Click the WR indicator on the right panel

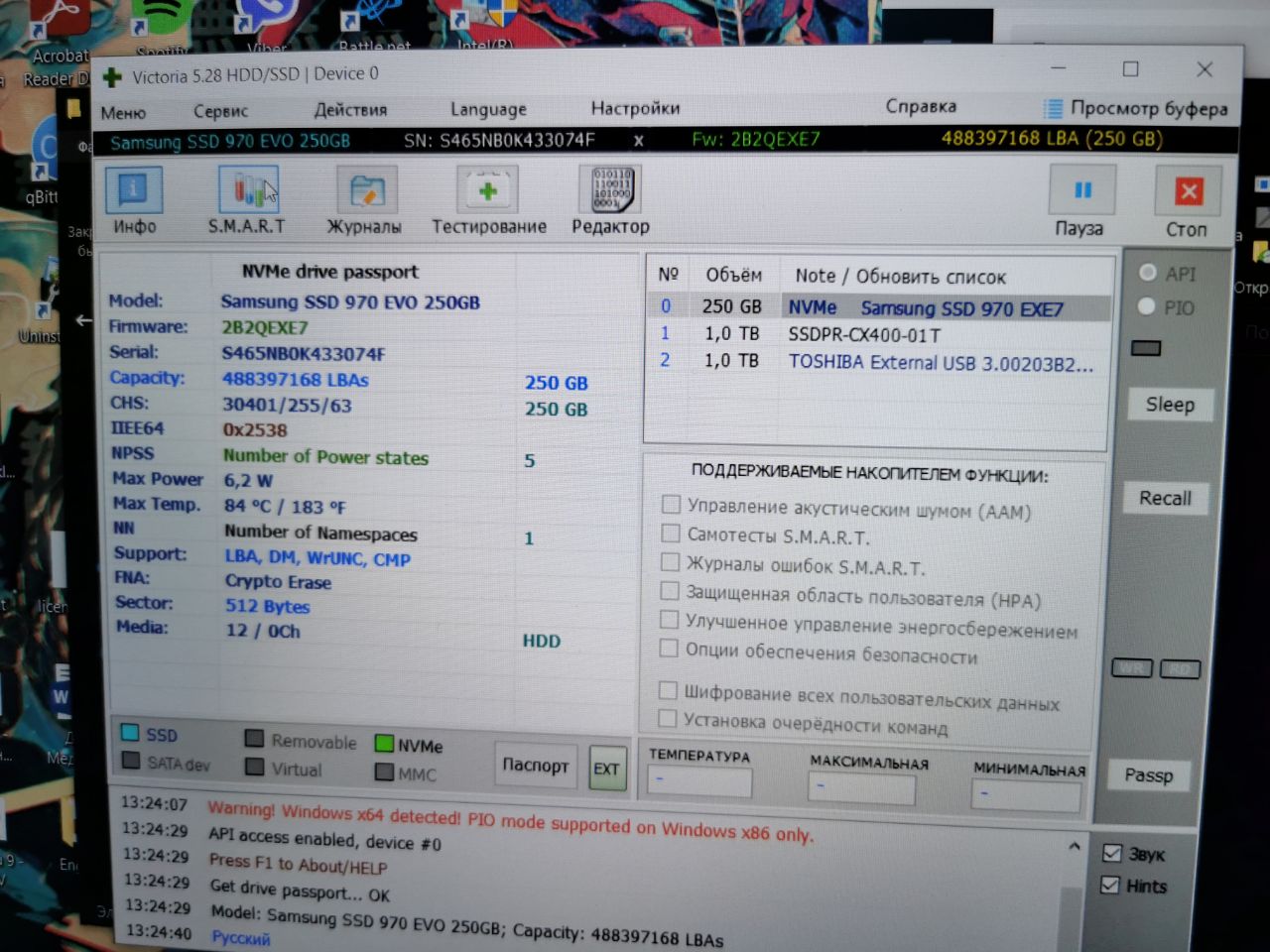pos(1132,668)
